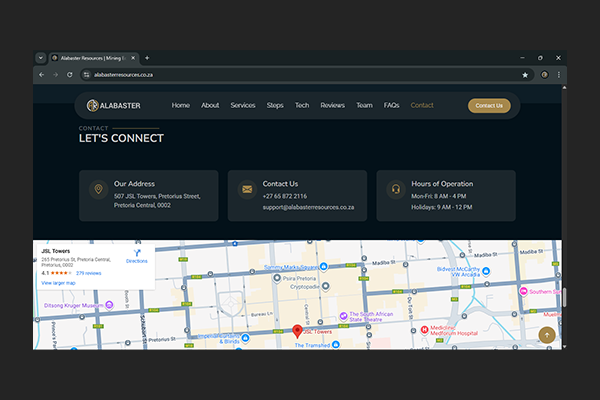Image resolution: width=600 pixels, height=400 pixels.
Task: Click the LET'S CONNECT heading
Action: tap(121, 138)
